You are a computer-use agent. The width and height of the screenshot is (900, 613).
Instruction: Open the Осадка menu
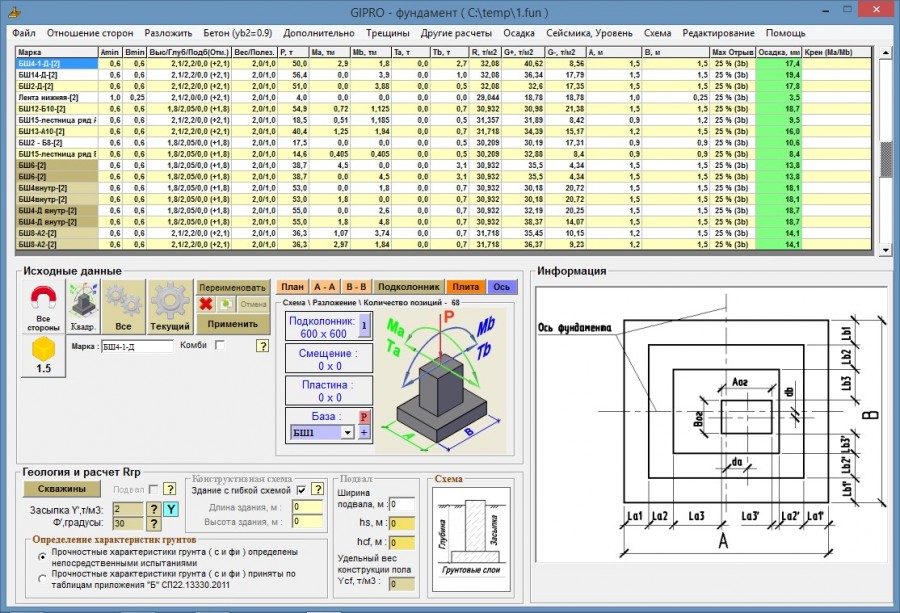[x=519, y=33]
